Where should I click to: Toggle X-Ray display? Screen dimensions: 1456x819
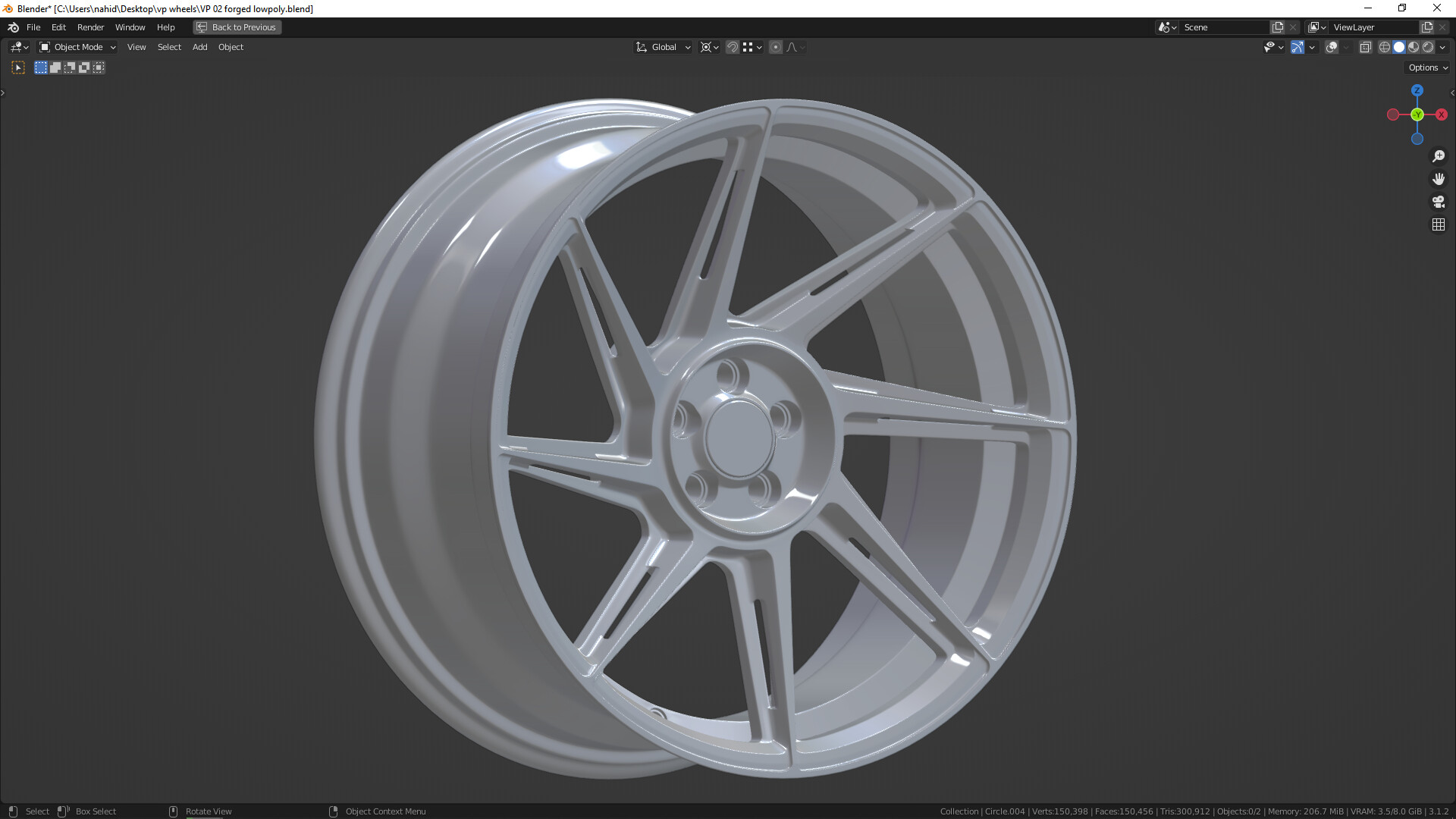coord(1365,47)
